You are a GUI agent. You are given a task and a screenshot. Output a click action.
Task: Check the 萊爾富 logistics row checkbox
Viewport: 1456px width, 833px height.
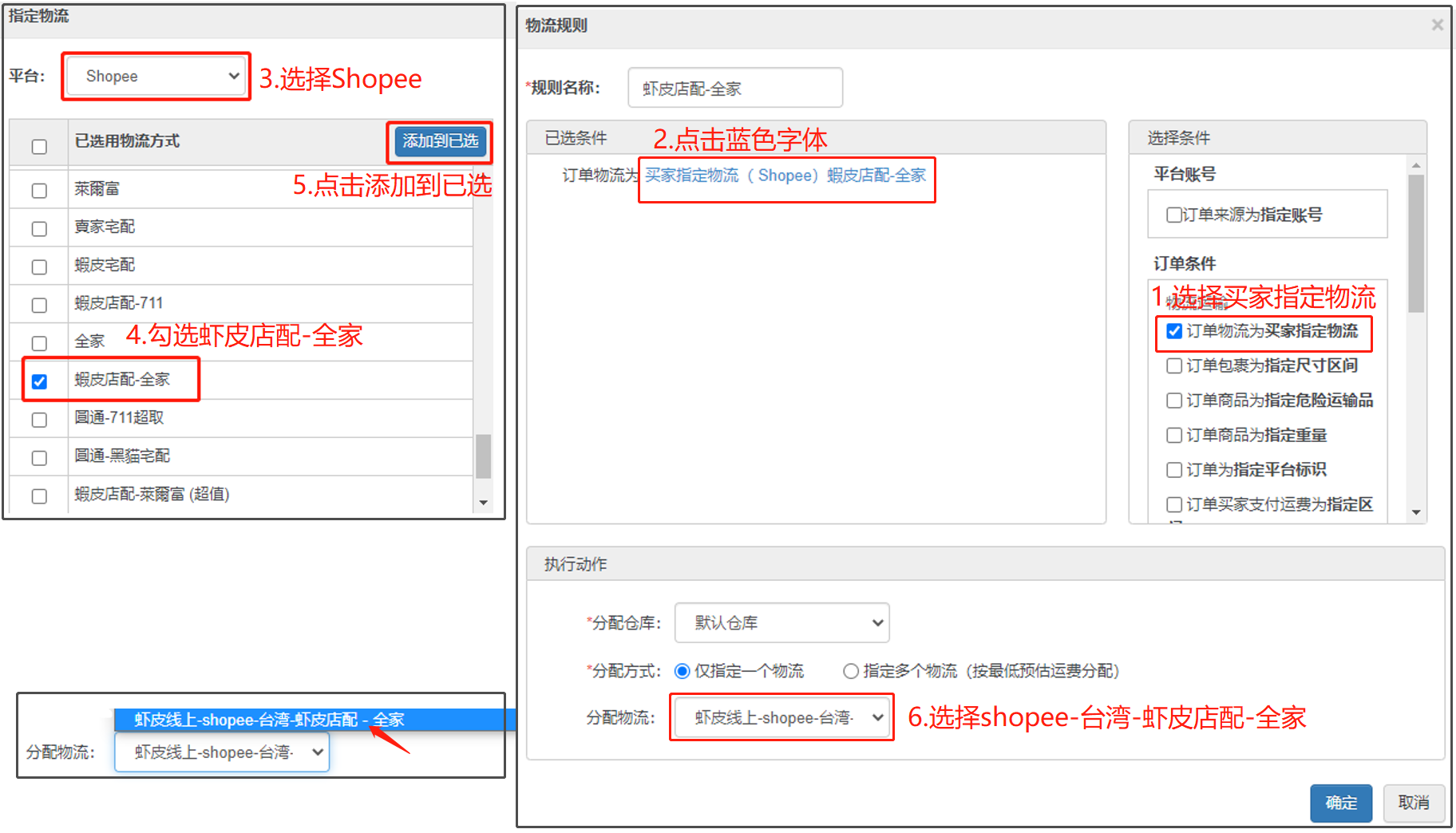[39, 191]
